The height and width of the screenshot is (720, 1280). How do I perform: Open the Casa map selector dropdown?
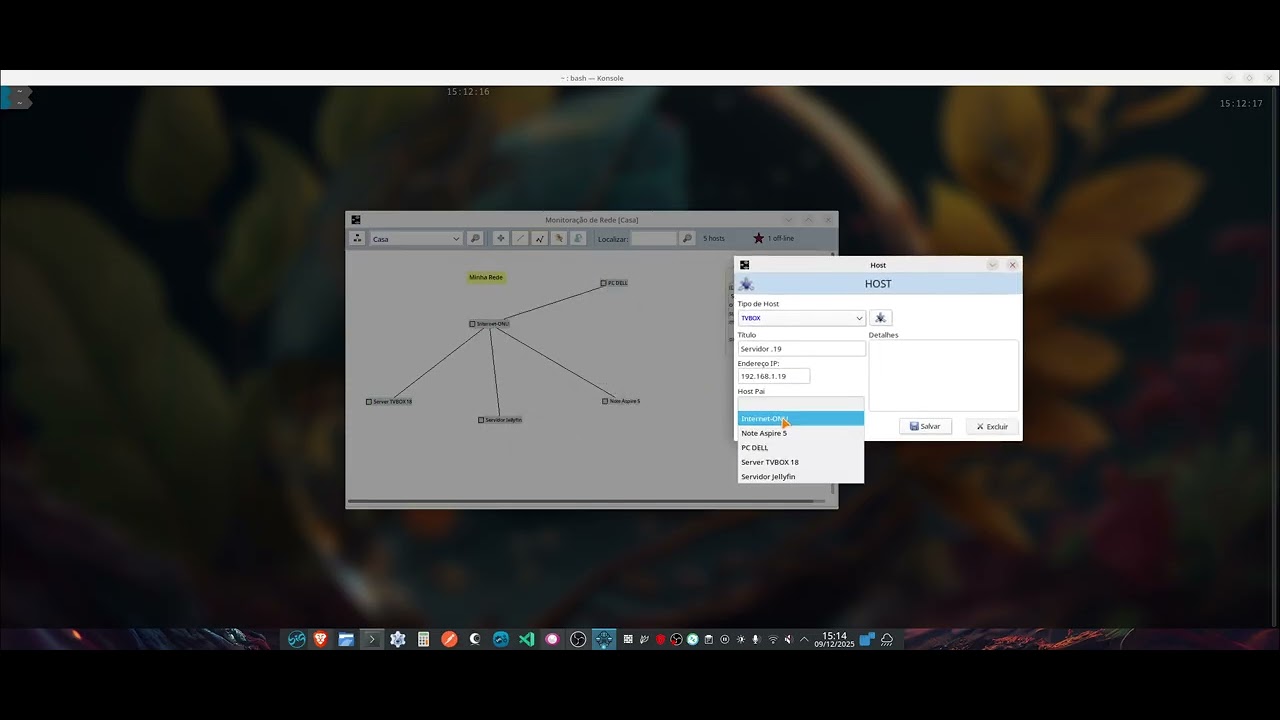(x=415, y=239)
